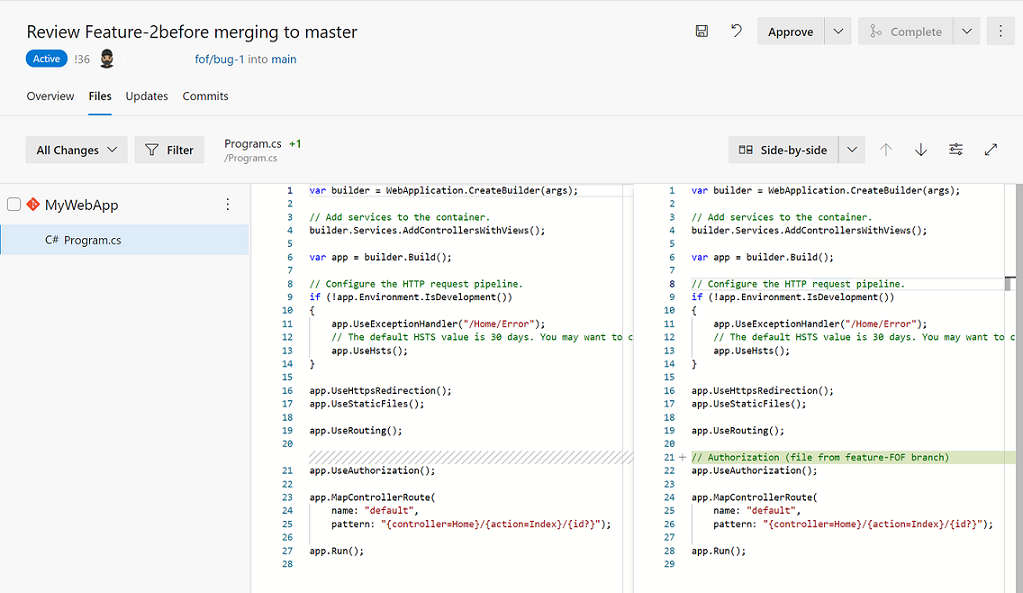Expand the diff view mode dropdown arrow
Image resolution: width=1023 pixels, height=593 pixels.
[x=852, y=149]
